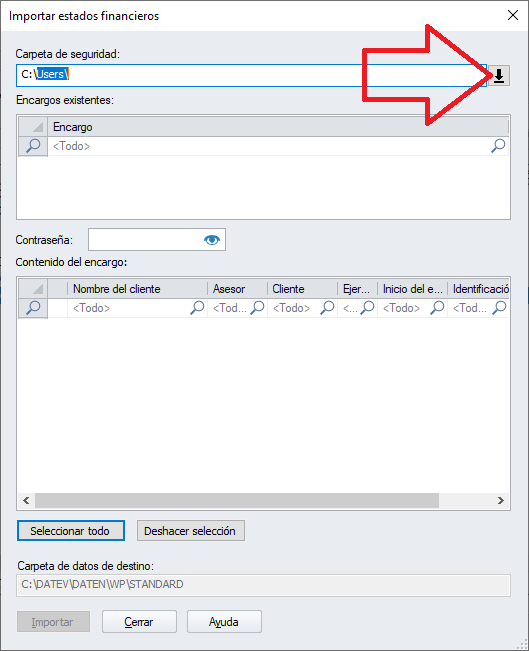
Task: Click magnifier icon in Encargo filter row
Action: tap(498, 146)
